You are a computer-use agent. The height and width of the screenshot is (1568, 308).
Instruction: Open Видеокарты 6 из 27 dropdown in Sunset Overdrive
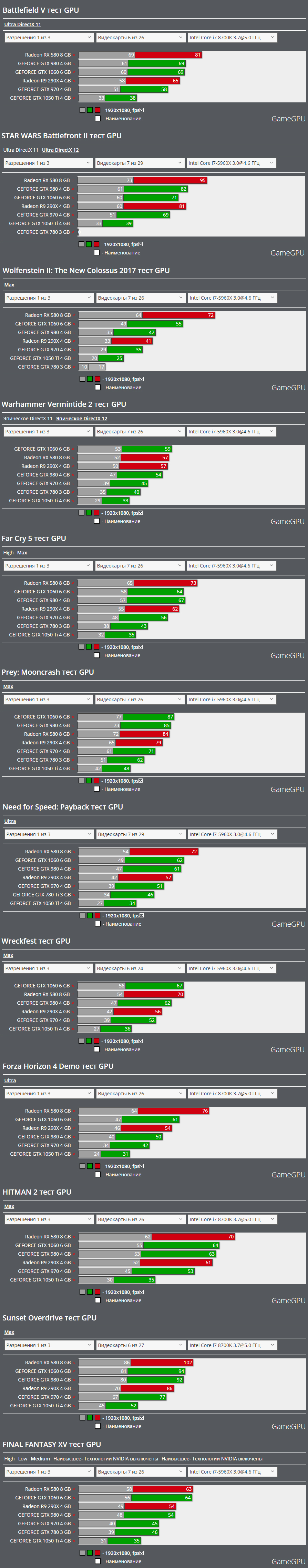[x=140, y=1346]
